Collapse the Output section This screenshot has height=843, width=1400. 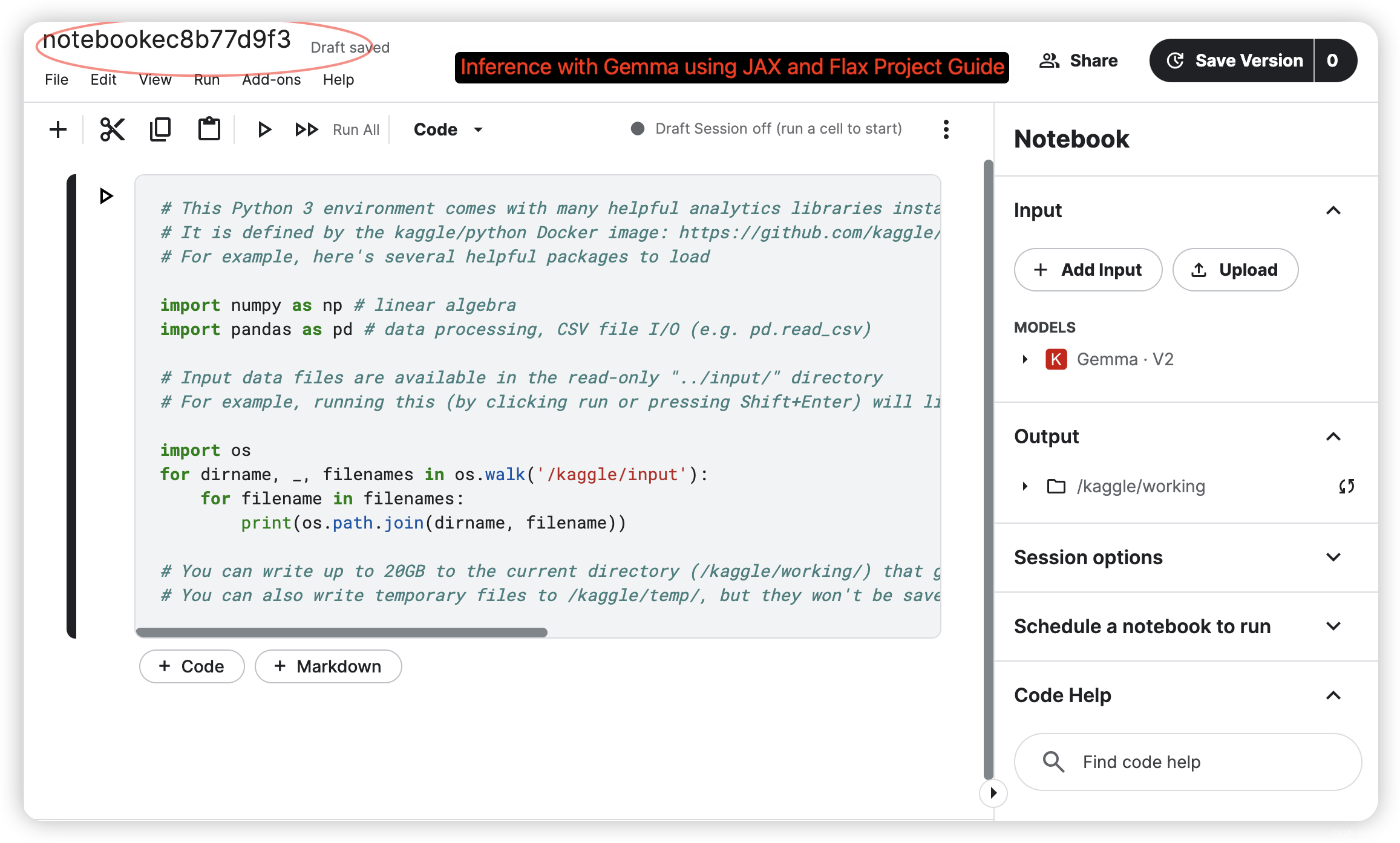pos(1333,437)
